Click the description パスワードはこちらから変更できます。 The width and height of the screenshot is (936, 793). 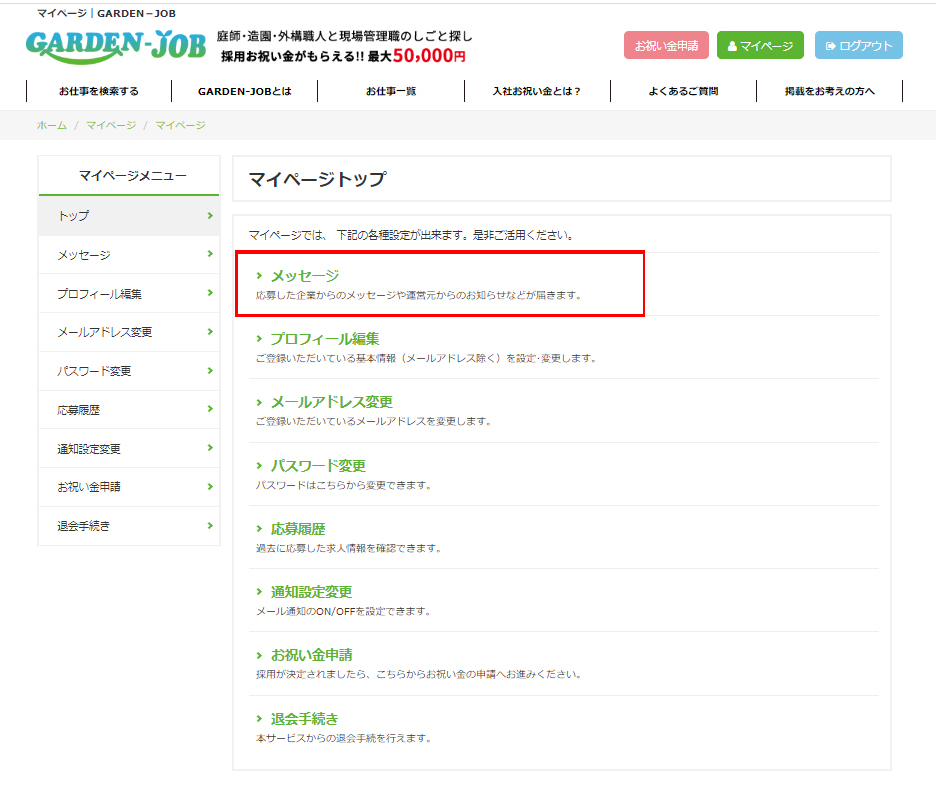(x=344, y=485)
